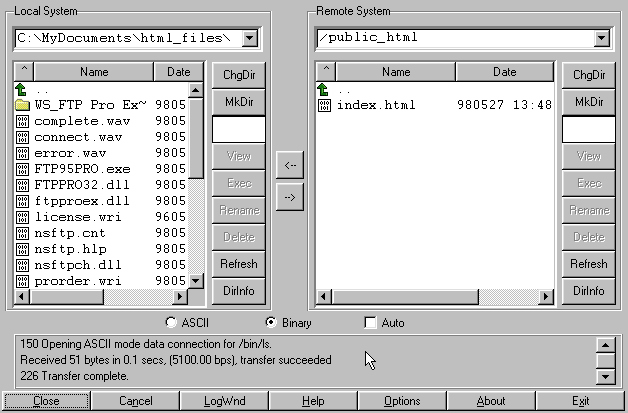The height and width of the screenshot is (413, 628).
Task: Click the nsftpch.dll file icon
Action: point(22,265)
